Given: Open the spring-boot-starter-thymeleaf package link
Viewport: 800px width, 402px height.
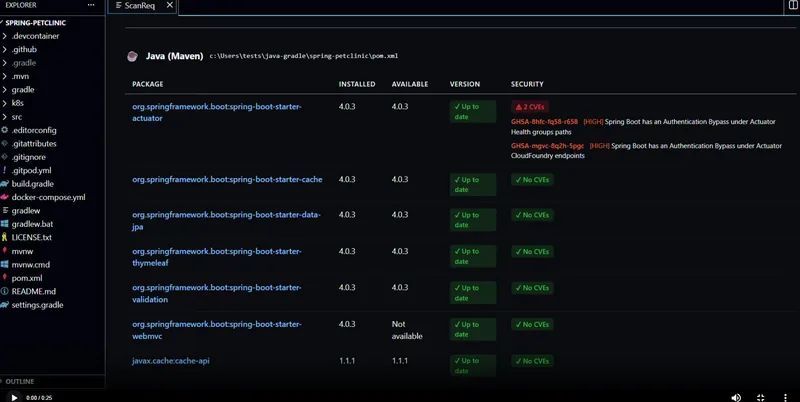Looking at the screenshot, I should pos(217,257).
